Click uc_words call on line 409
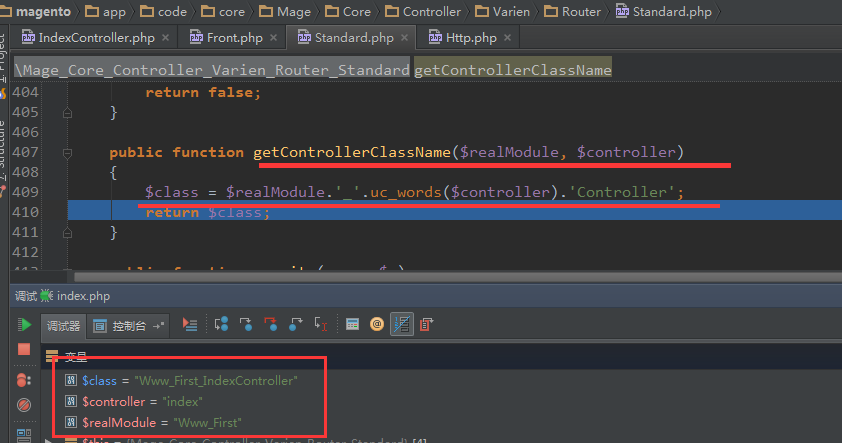The width and height of the screenshot is (842, 443). (x=405, y=192)
